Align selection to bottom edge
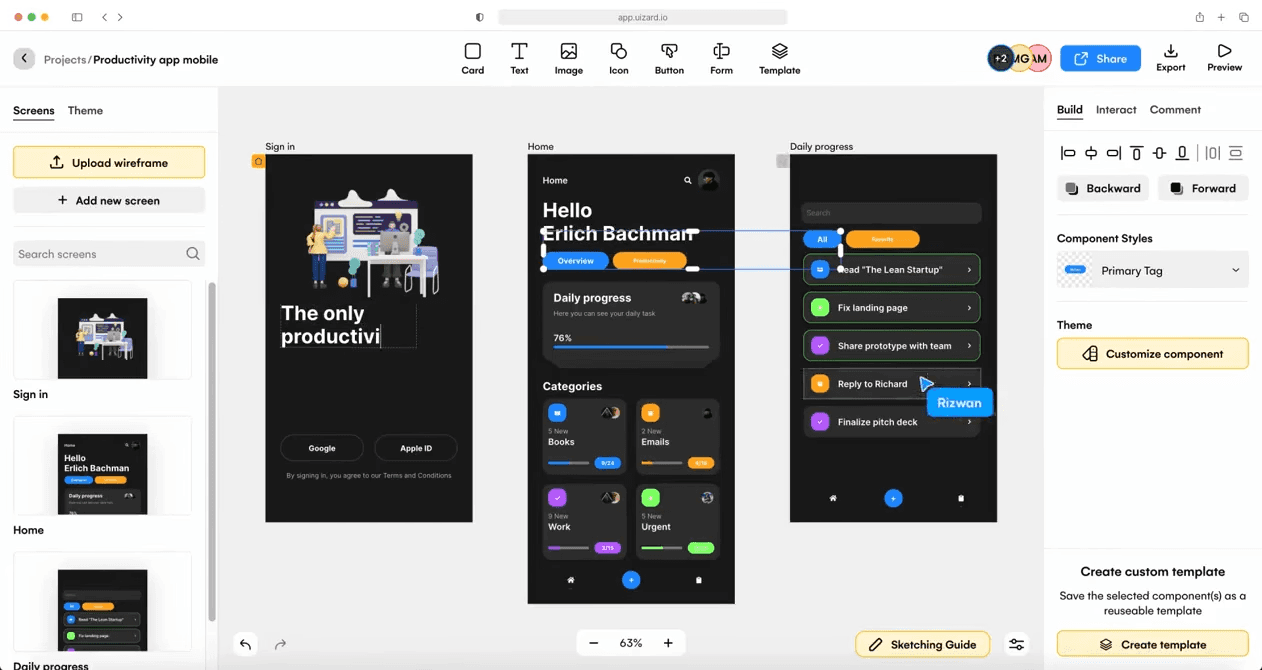1262x670 pixels. tap(1183, 153)
